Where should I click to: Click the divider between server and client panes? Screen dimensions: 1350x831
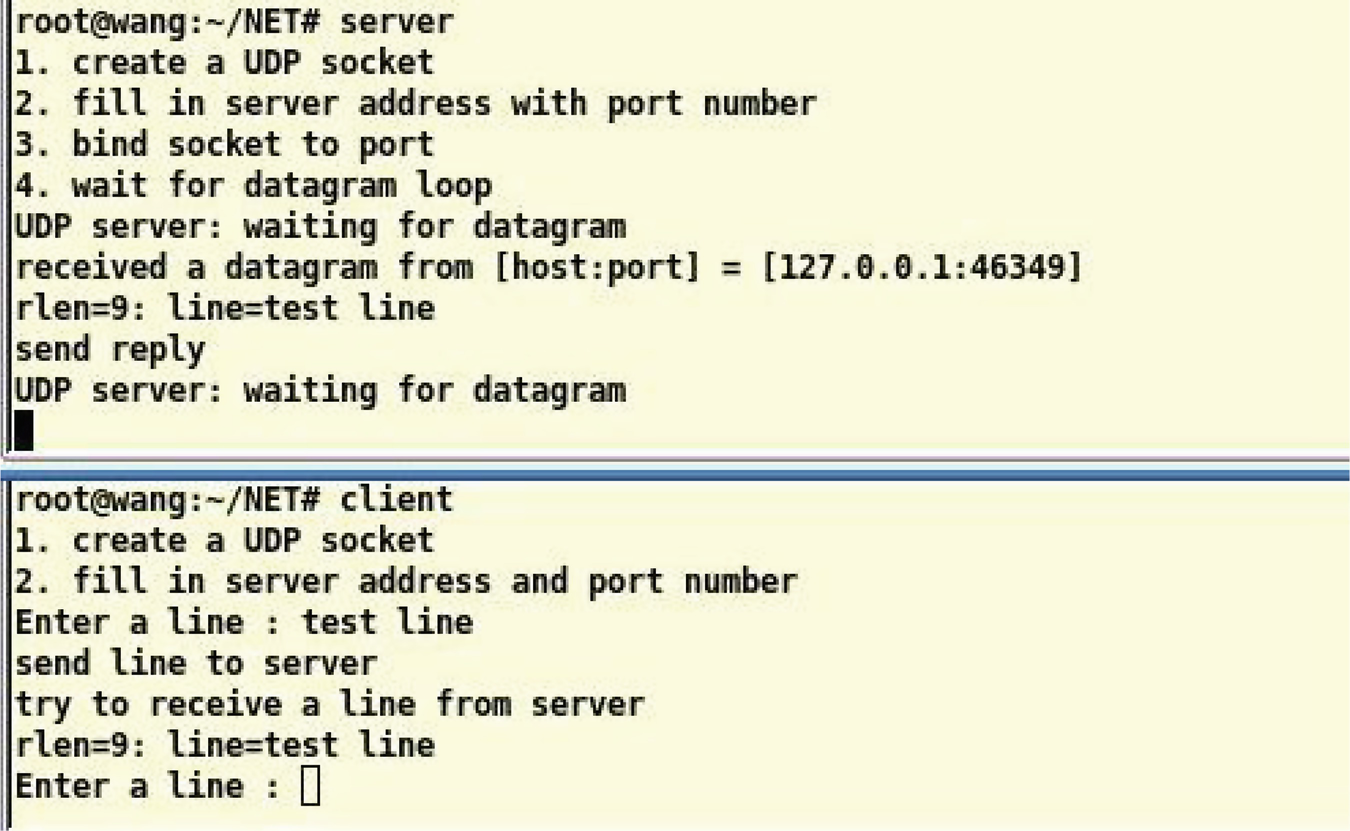click(675, 468)
